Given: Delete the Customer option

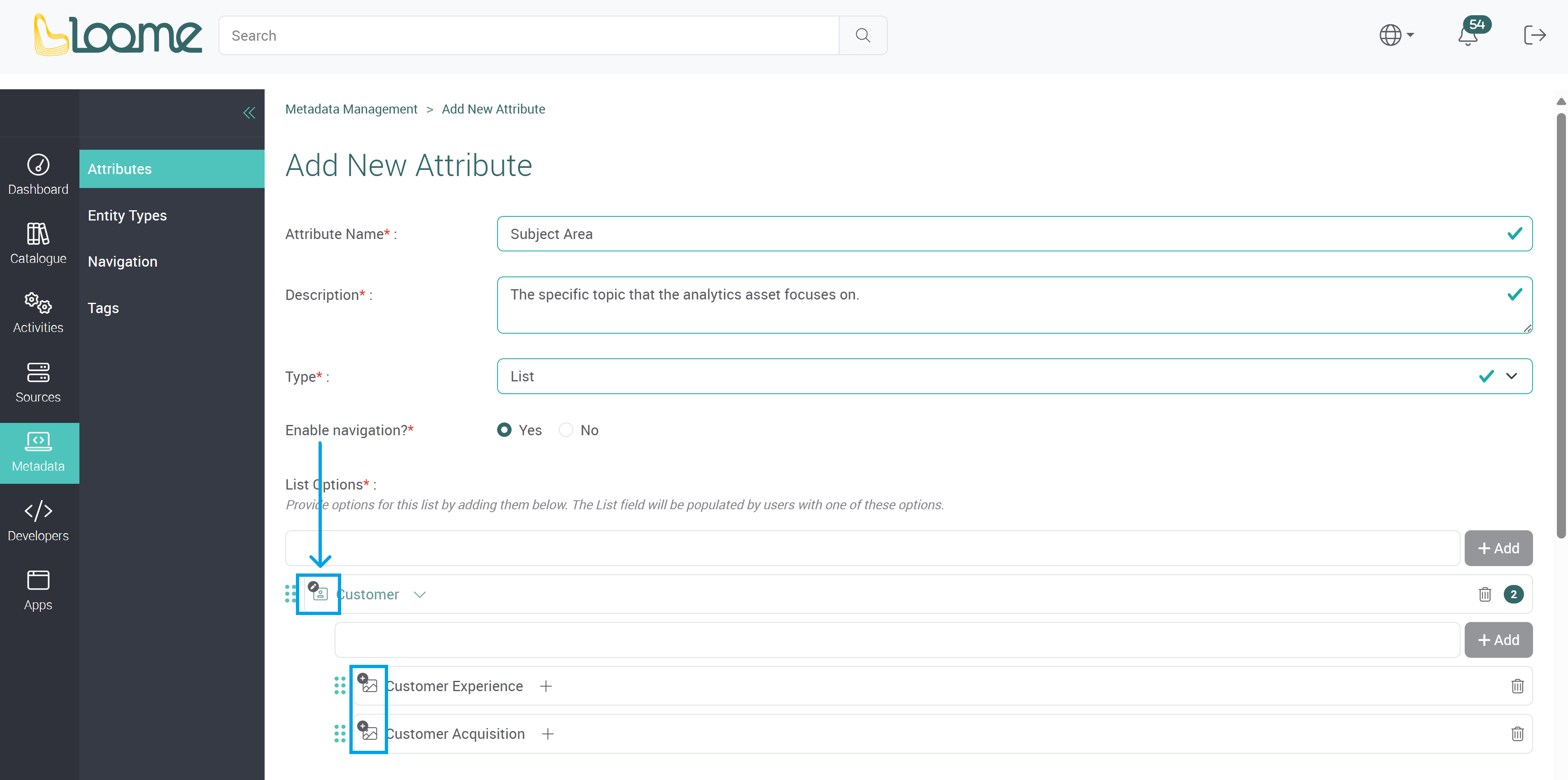Looking at the screenshot, I should coord(1484,594).
